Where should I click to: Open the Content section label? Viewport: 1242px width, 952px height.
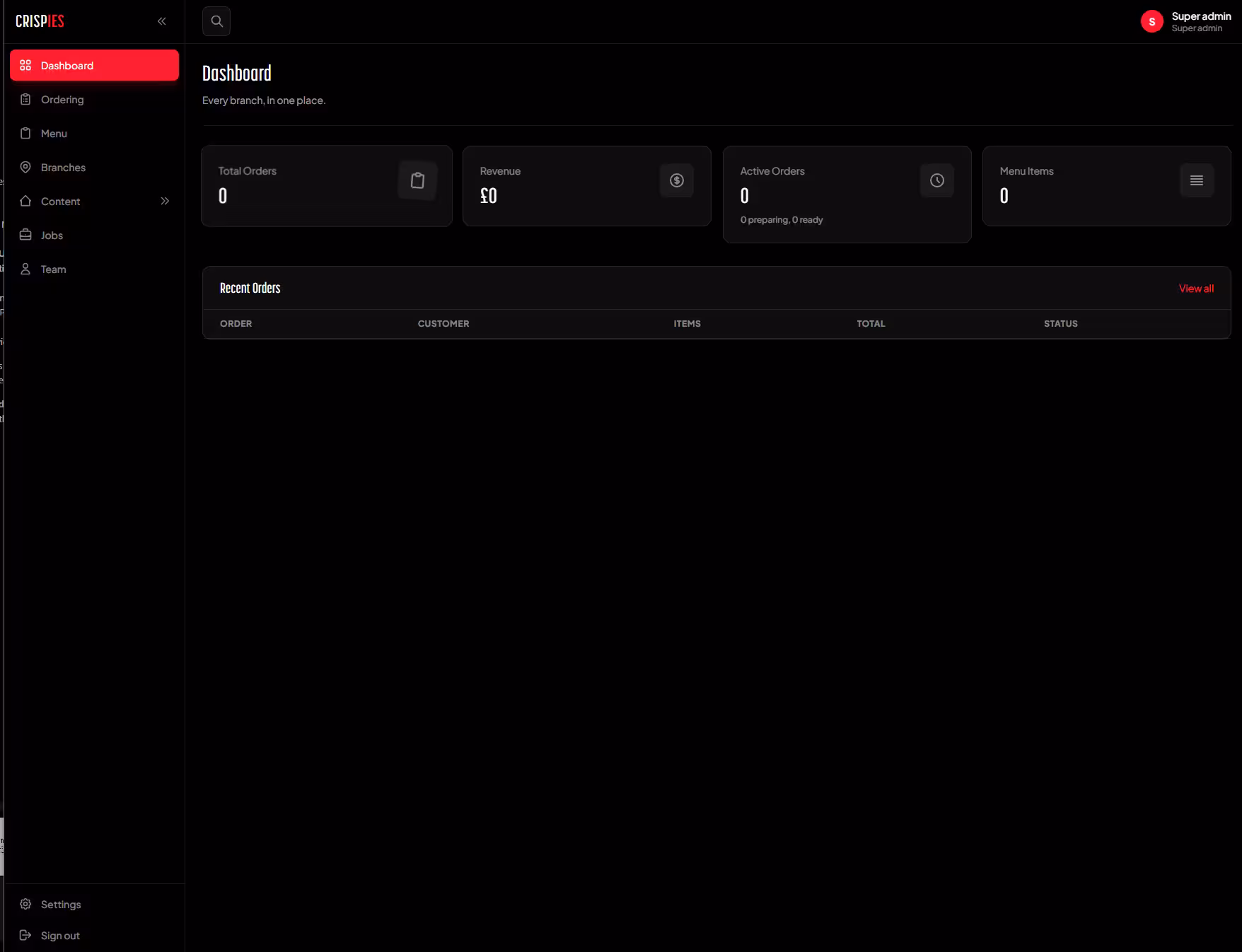coord(60,201)
